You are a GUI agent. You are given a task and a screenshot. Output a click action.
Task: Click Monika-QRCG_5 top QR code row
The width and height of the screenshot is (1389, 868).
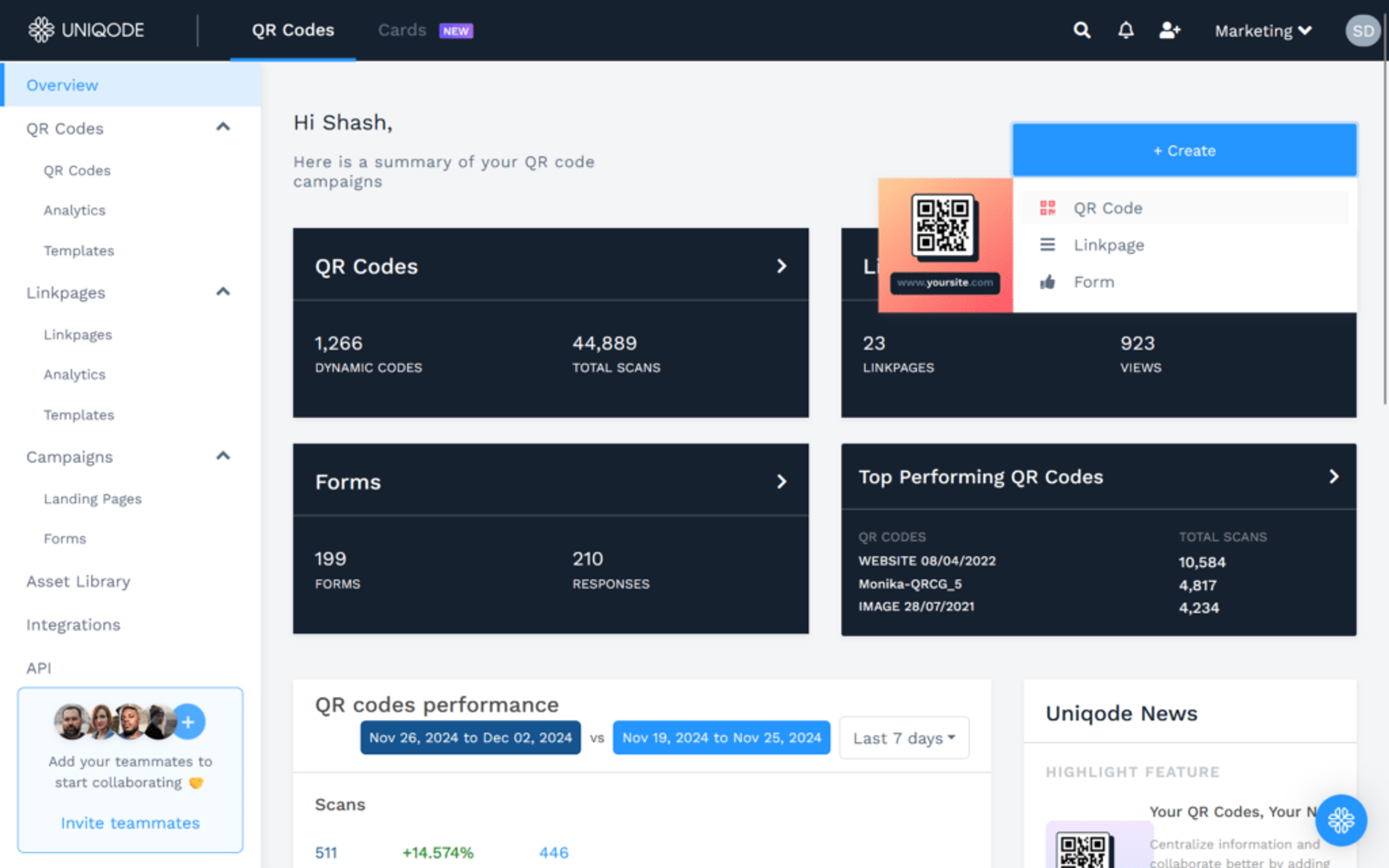(x=910, y=584)
